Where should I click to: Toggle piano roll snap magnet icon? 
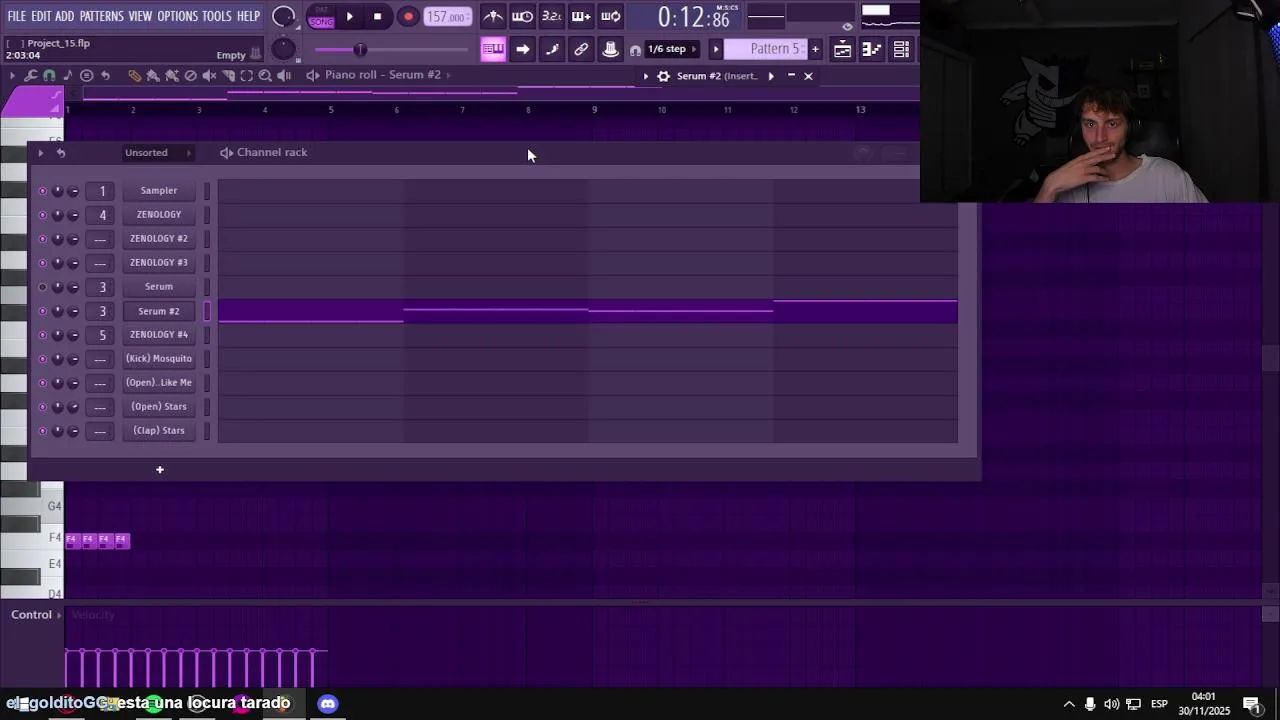[49, 75]
